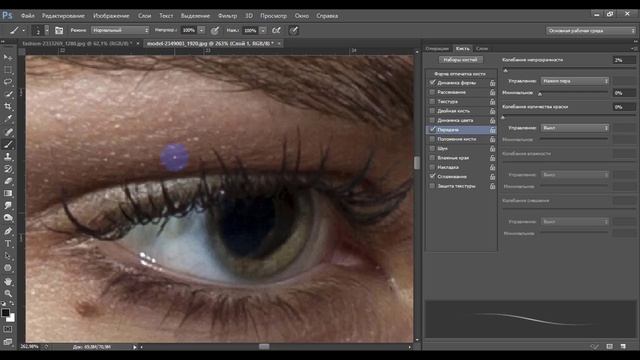The image size is (640, 360).
Task: Enable Текстура checkbox
Action: 432,101
